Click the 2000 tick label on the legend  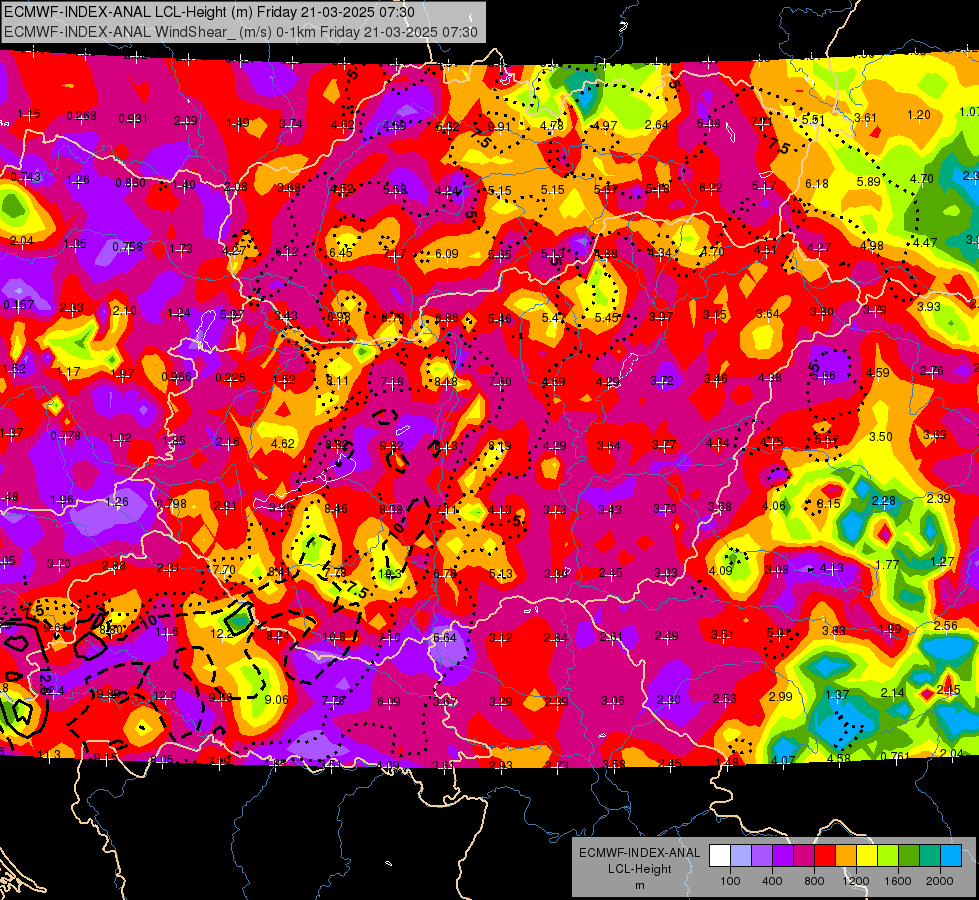click(940, 881)
